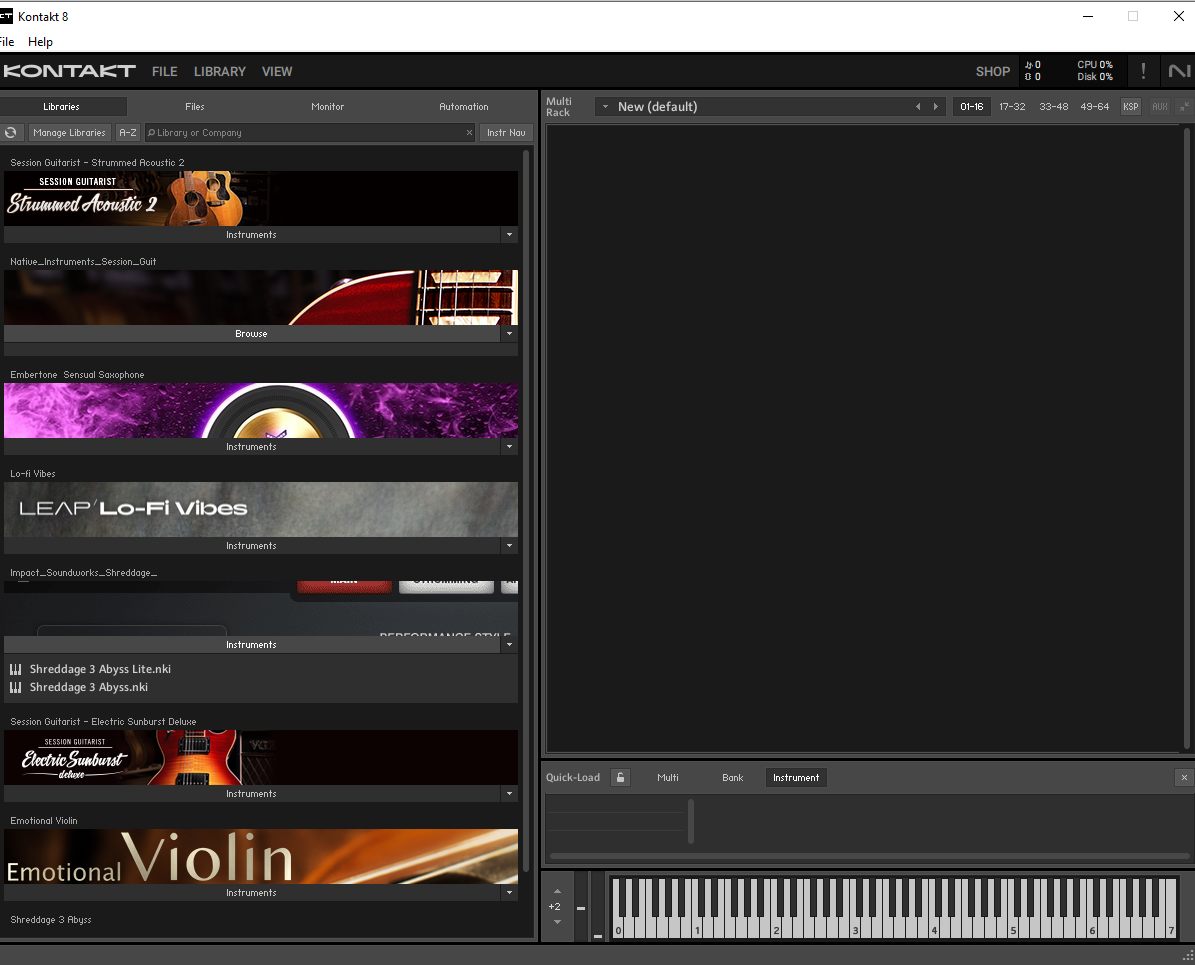The image size is (1195, 965).
Task: Select the Shreddage 3 Abyss Lite.nki file name
Action: click(100, 669)
